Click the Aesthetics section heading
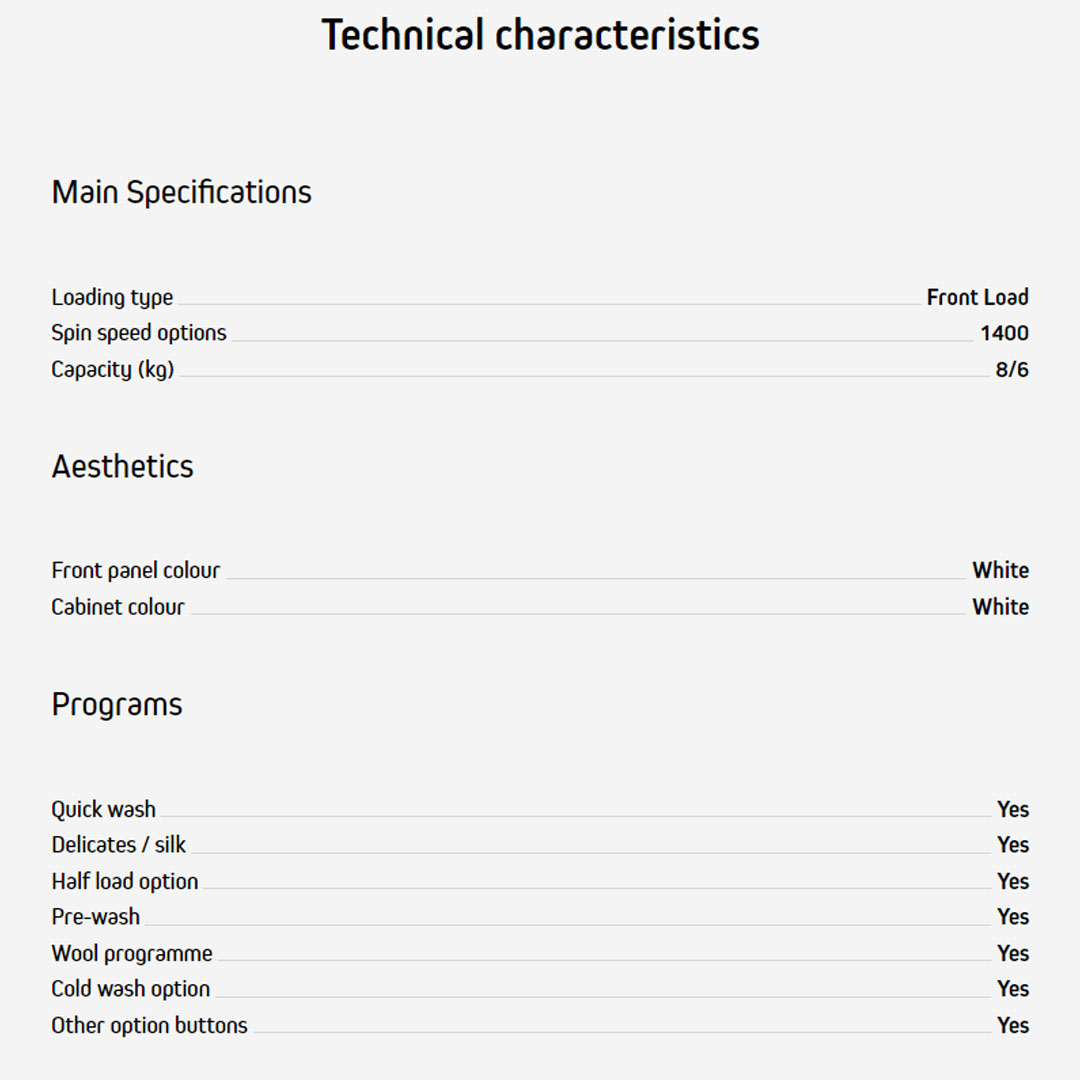The image size is (1080, 1080). coord(122,467)
